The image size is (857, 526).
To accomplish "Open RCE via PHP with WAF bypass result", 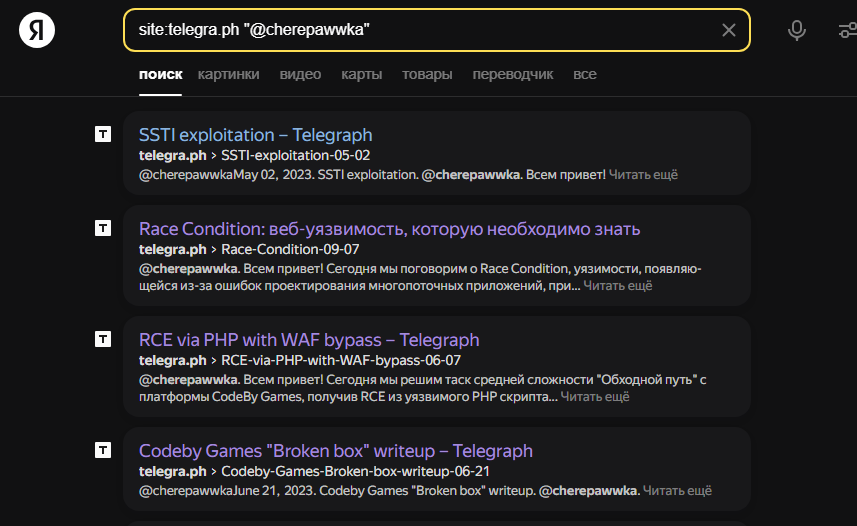I will point(309,340).
